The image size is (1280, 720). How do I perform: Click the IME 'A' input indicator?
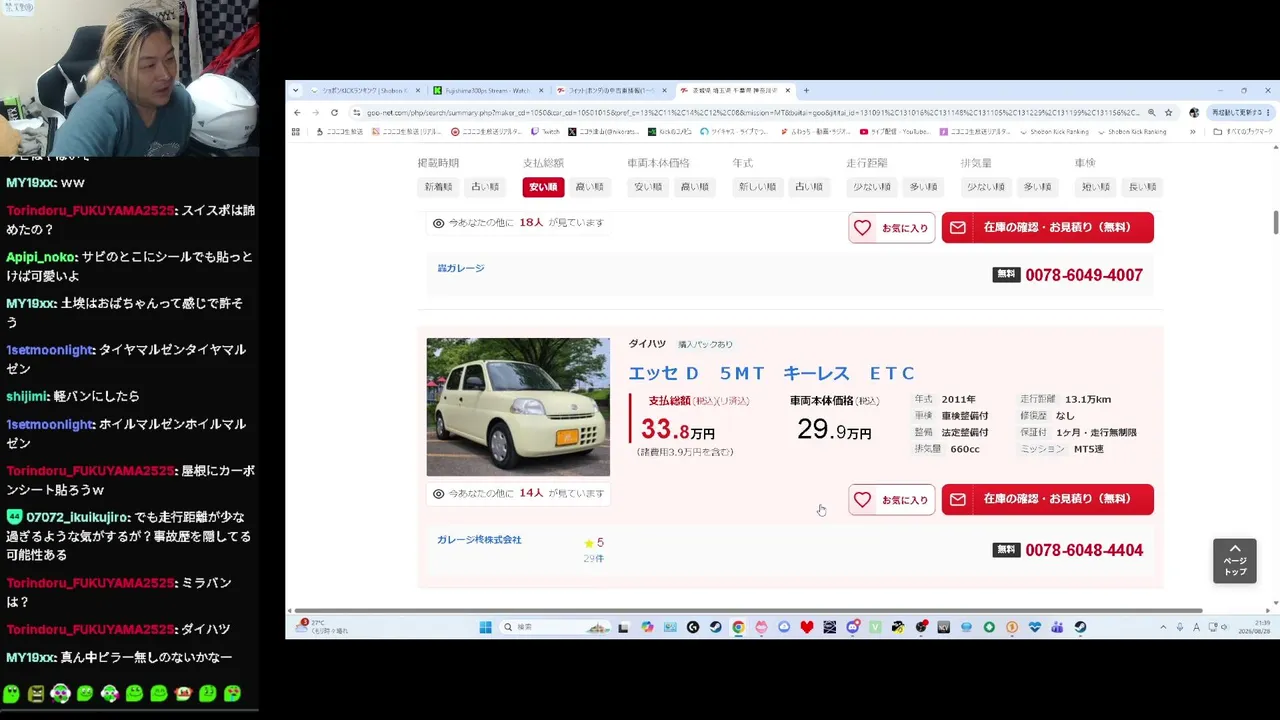(x=1196, y=627)
